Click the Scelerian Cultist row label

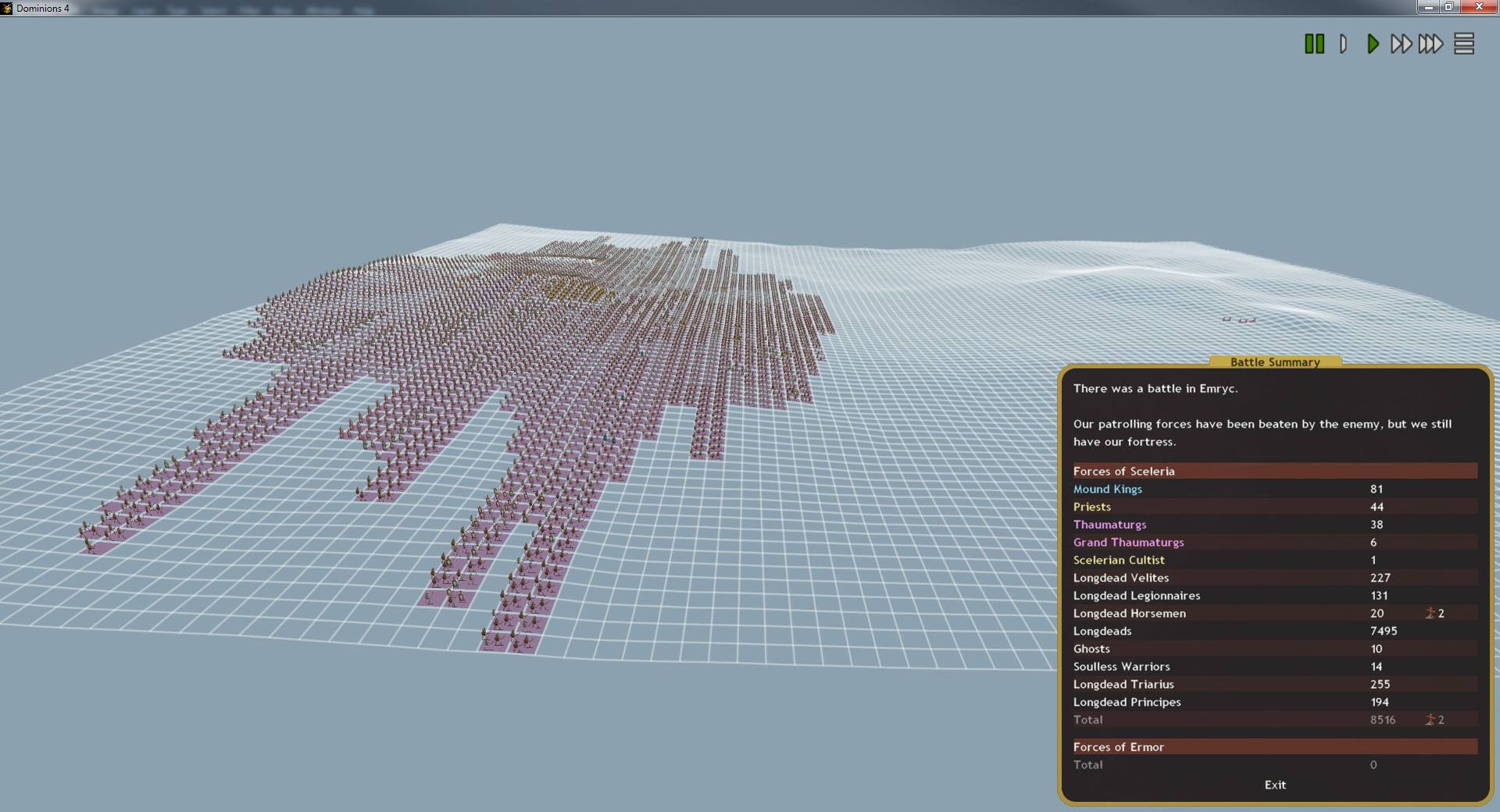(1119, 560)
